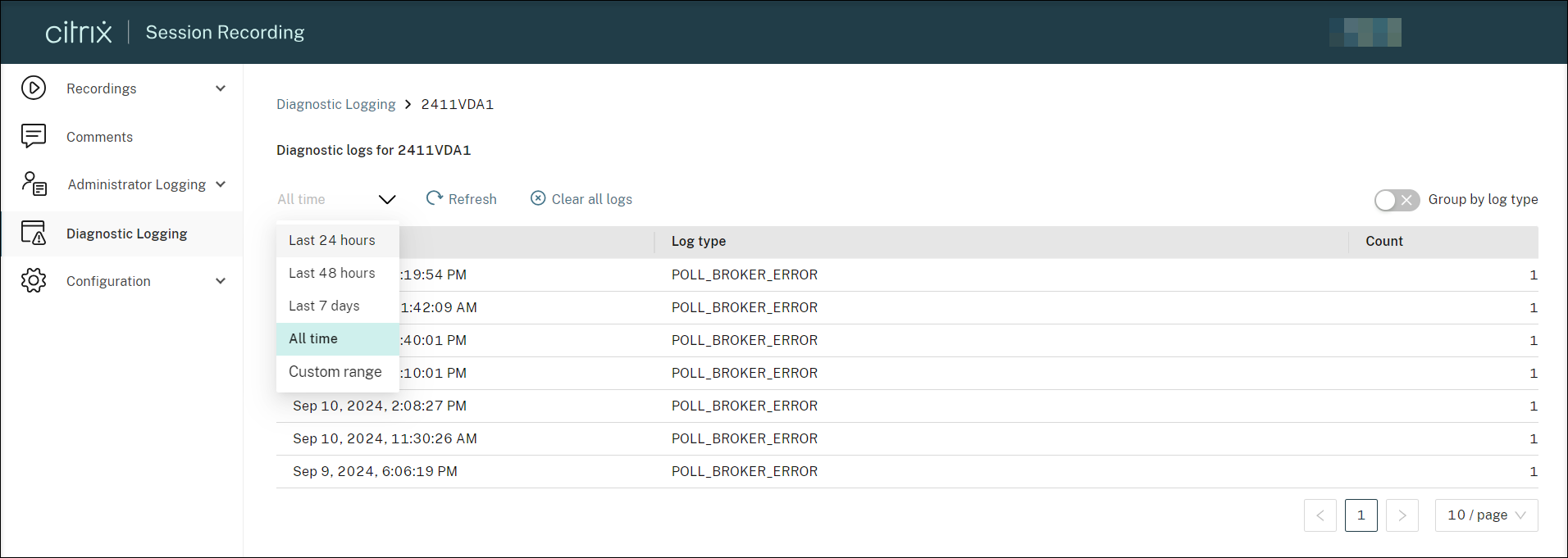
Task: Click the Clear all logs X icon
Action: [x=538, y=198]
